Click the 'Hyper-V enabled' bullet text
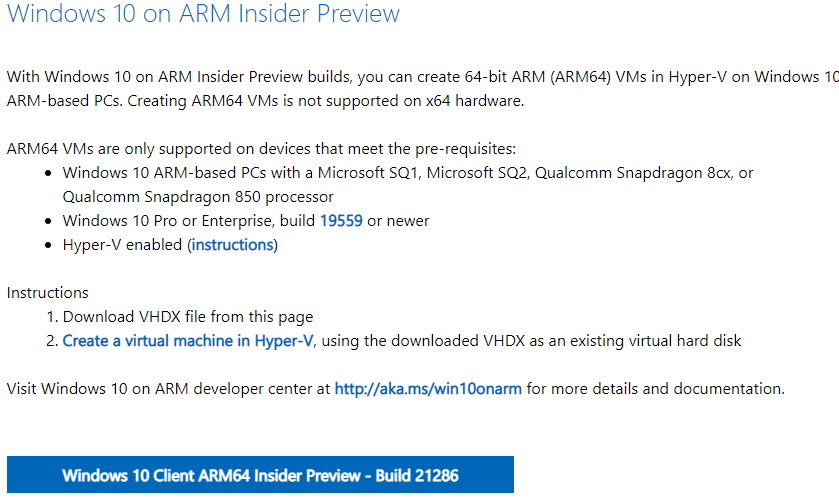 tap(123, 245)
